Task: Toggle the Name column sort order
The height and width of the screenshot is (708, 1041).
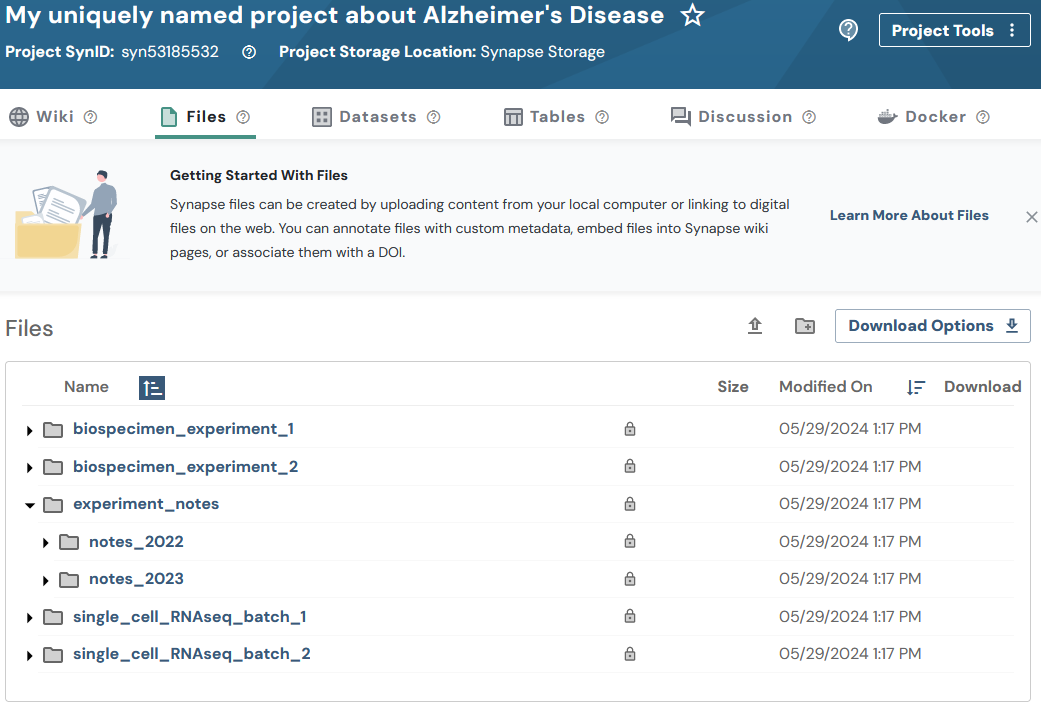Action: point(152,388)
